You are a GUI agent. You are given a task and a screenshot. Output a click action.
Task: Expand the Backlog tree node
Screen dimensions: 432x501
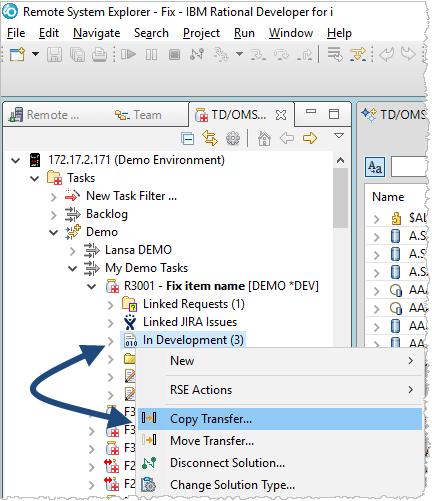54,215
